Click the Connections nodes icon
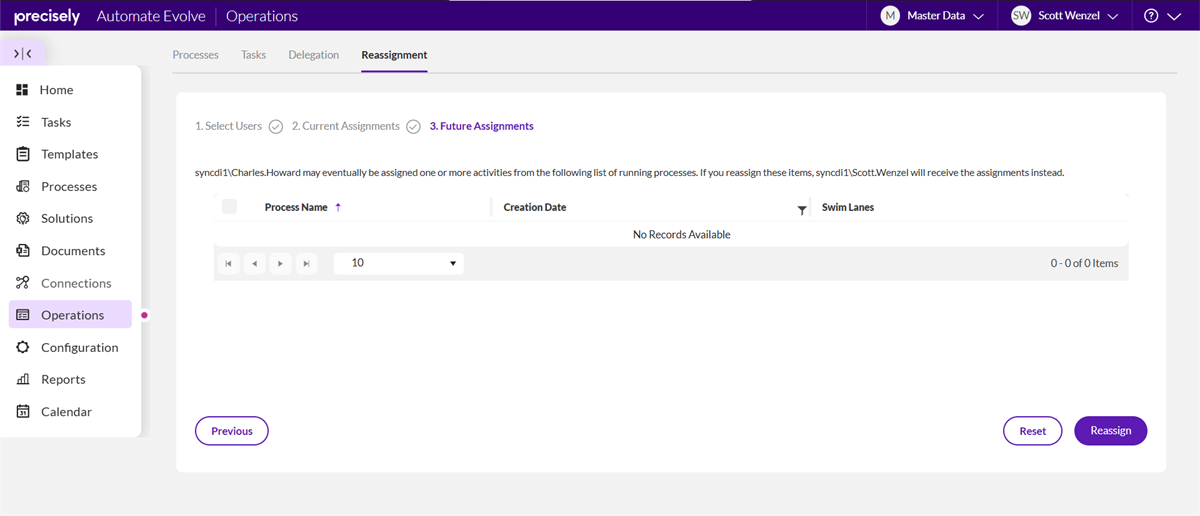This screenshot has height=516, width=1200. 22,283
